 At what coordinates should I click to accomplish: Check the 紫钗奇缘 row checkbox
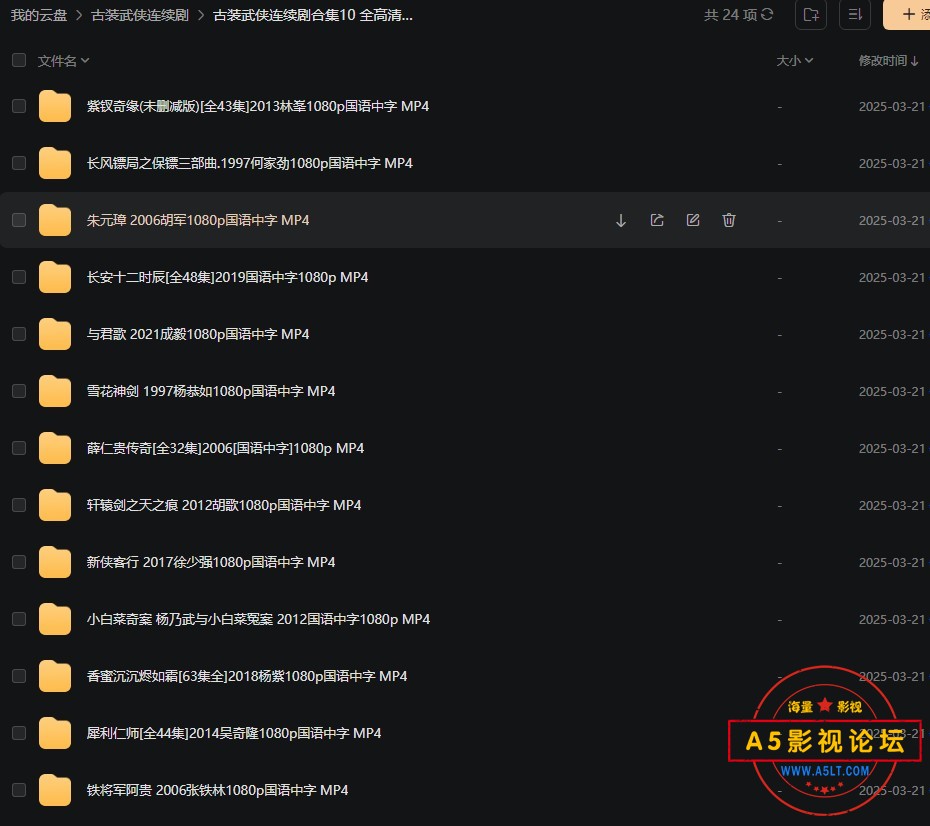click(19, 106)
